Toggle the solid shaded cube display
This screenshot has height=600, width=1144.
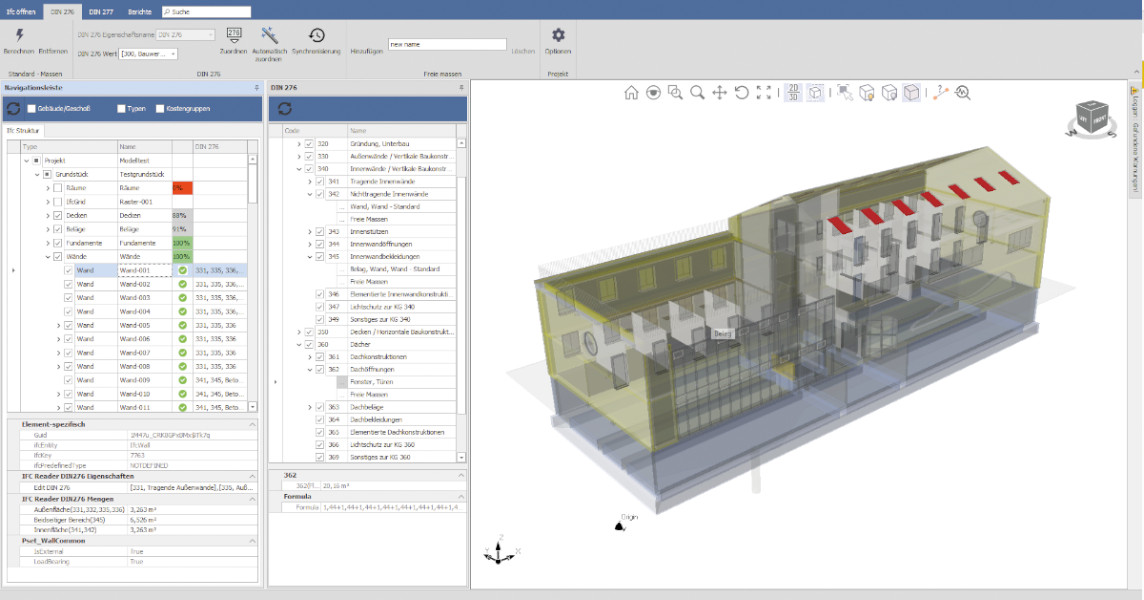[911, 93]
